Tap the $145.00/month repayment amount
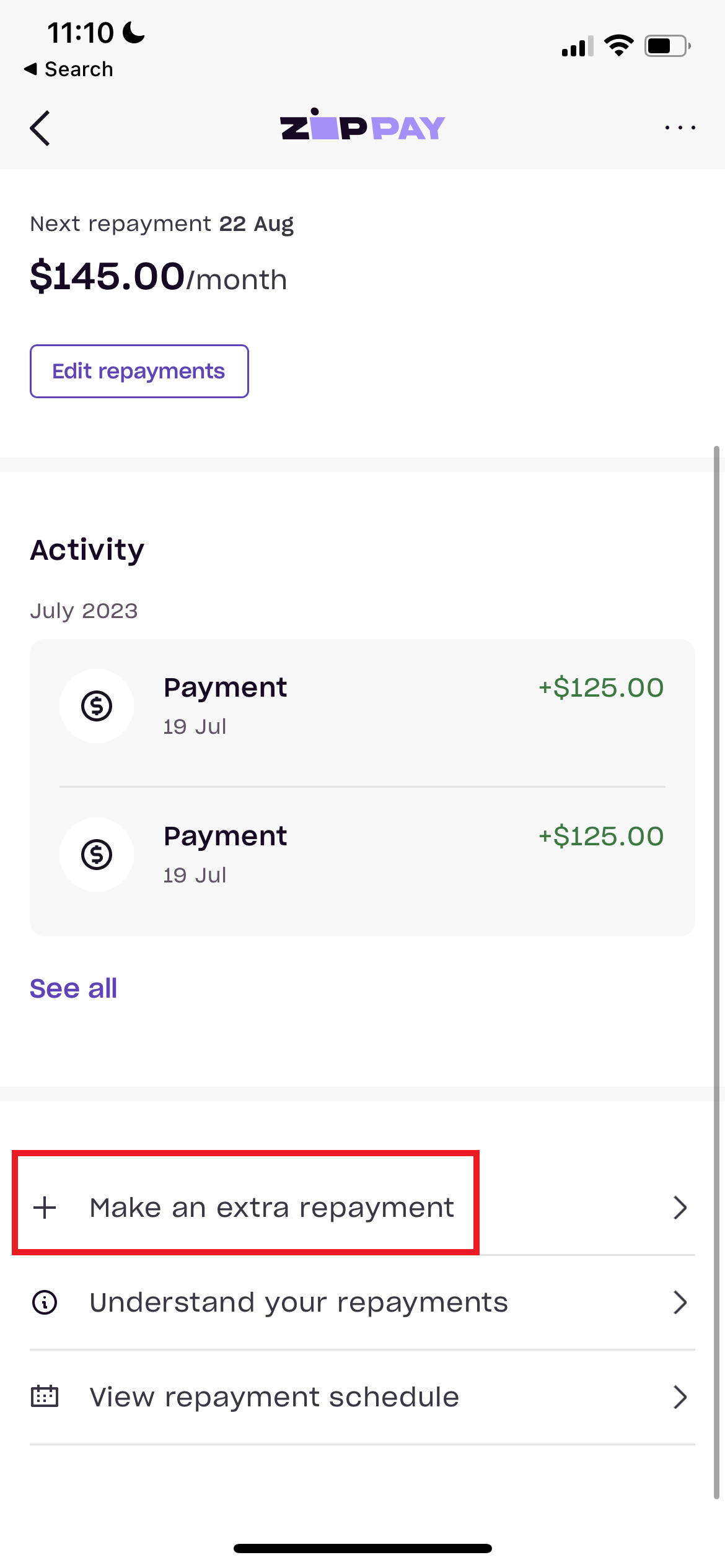This screenshot has width=725, height=1568. [x=159, y=277]
